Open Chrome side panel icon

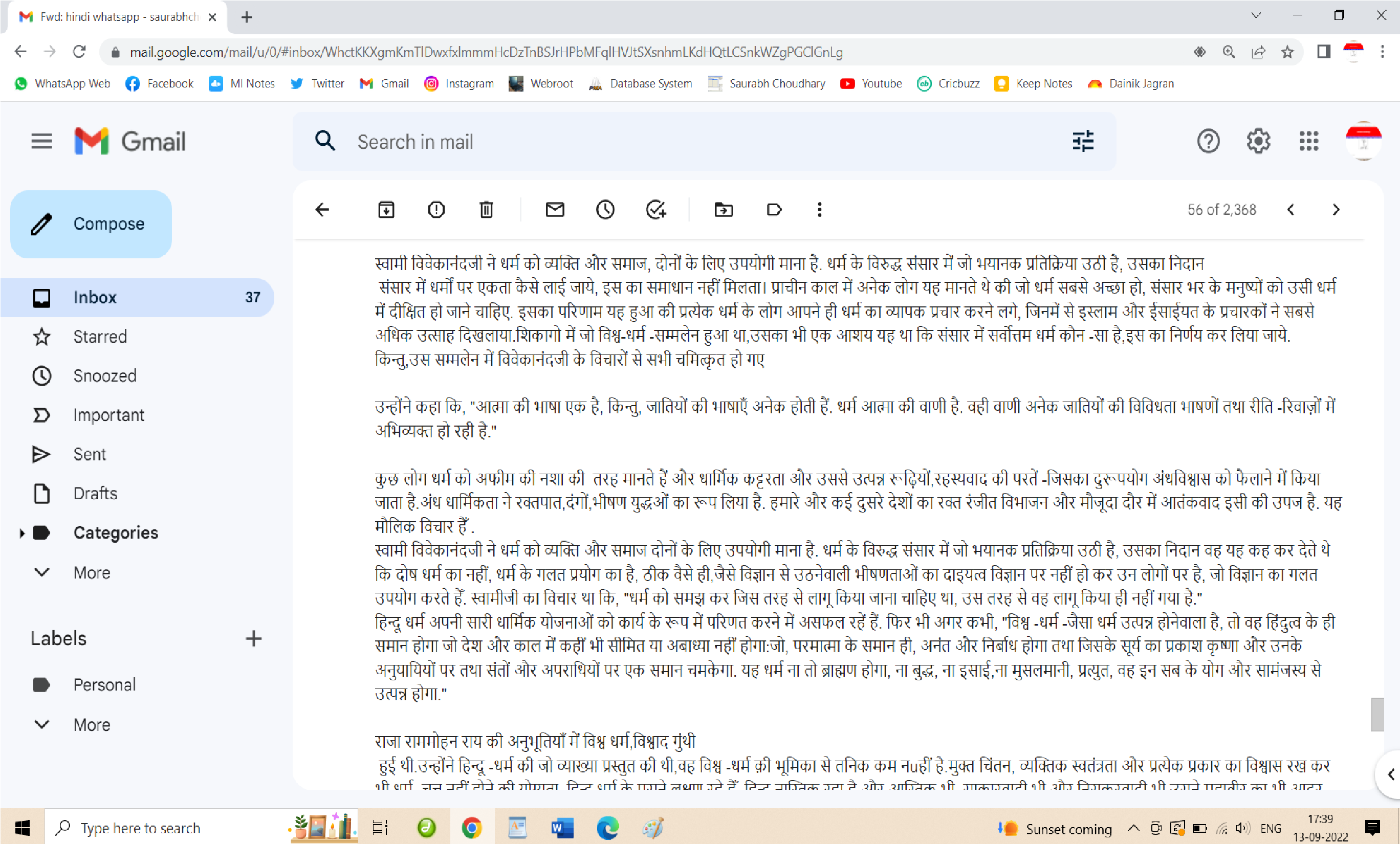(1324, 52)
